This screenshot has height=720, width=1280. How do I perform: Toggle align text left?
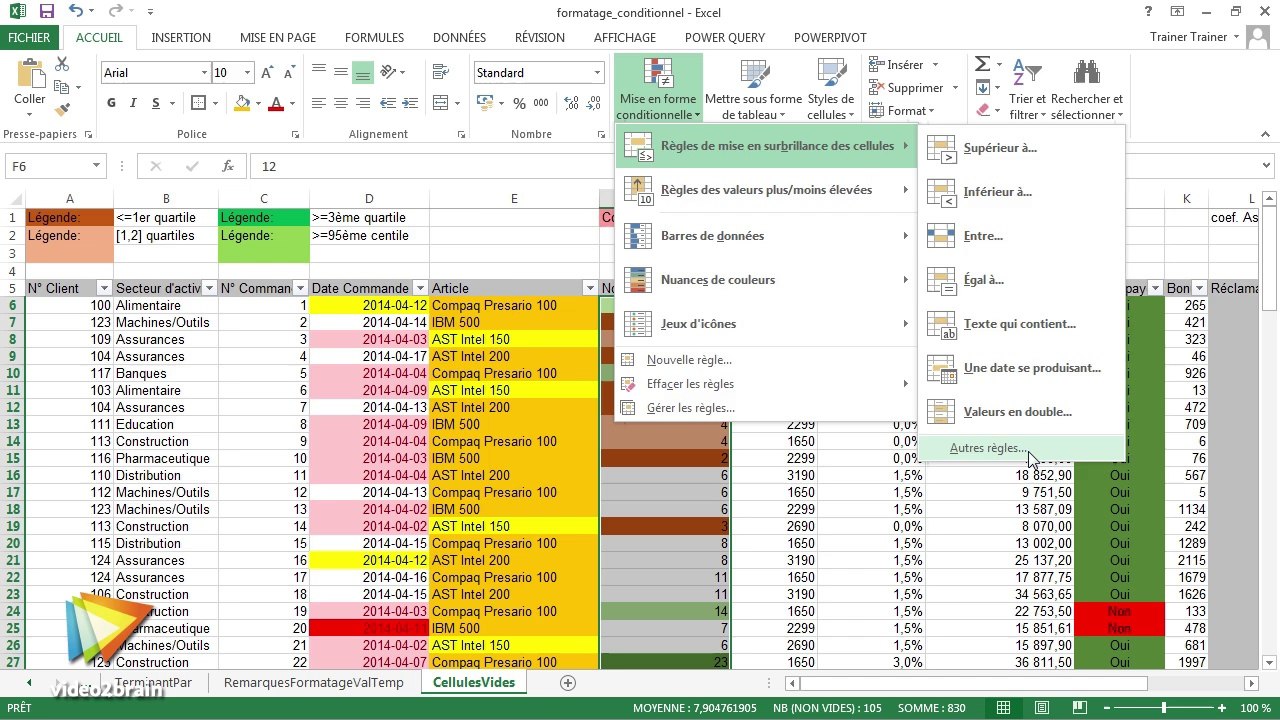(x=319, y=103)
